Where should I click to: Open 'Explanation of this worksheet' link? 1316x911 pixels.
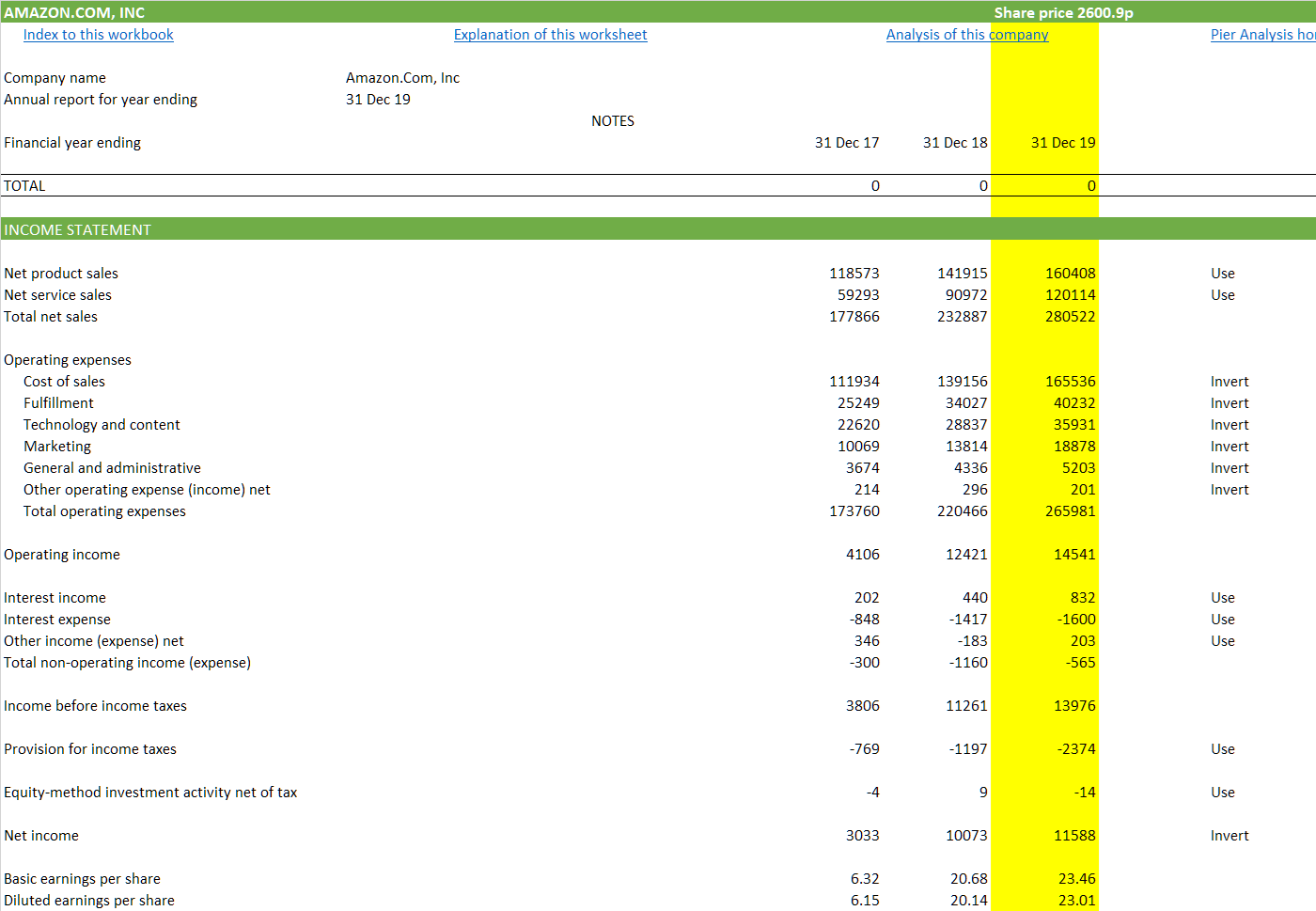pyautogui.click(x=550, y=35)
